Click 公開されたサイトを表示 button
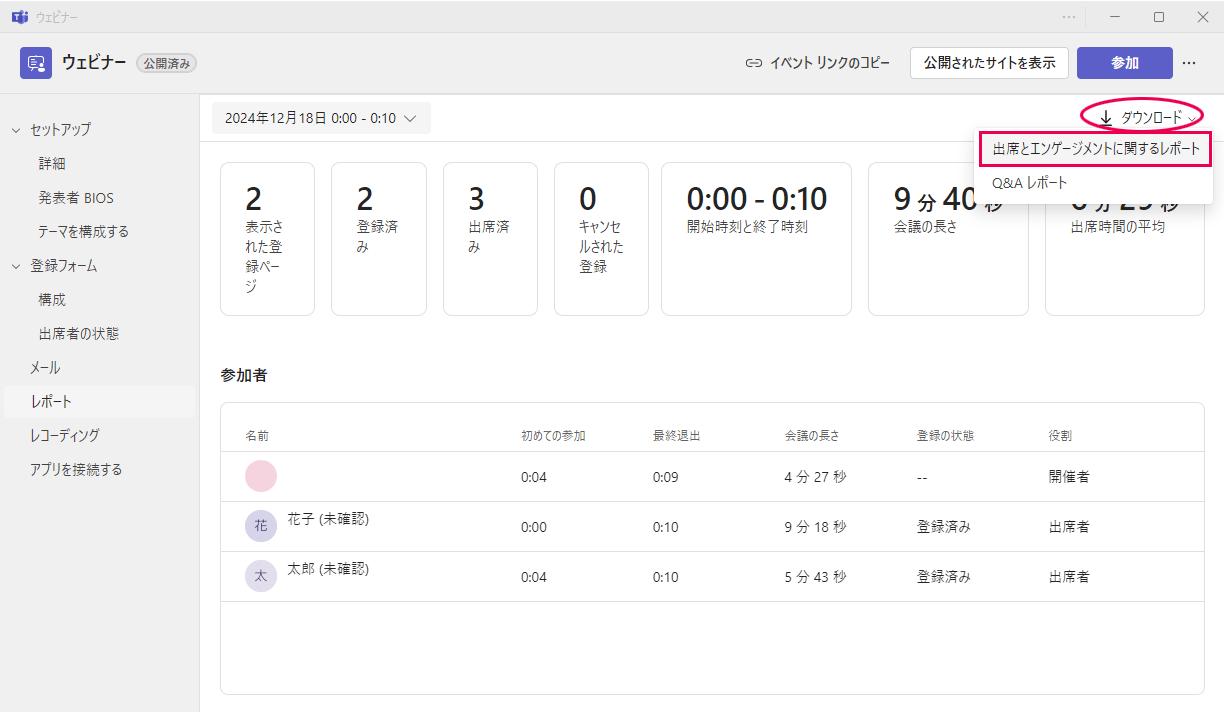 click(989, 63)
